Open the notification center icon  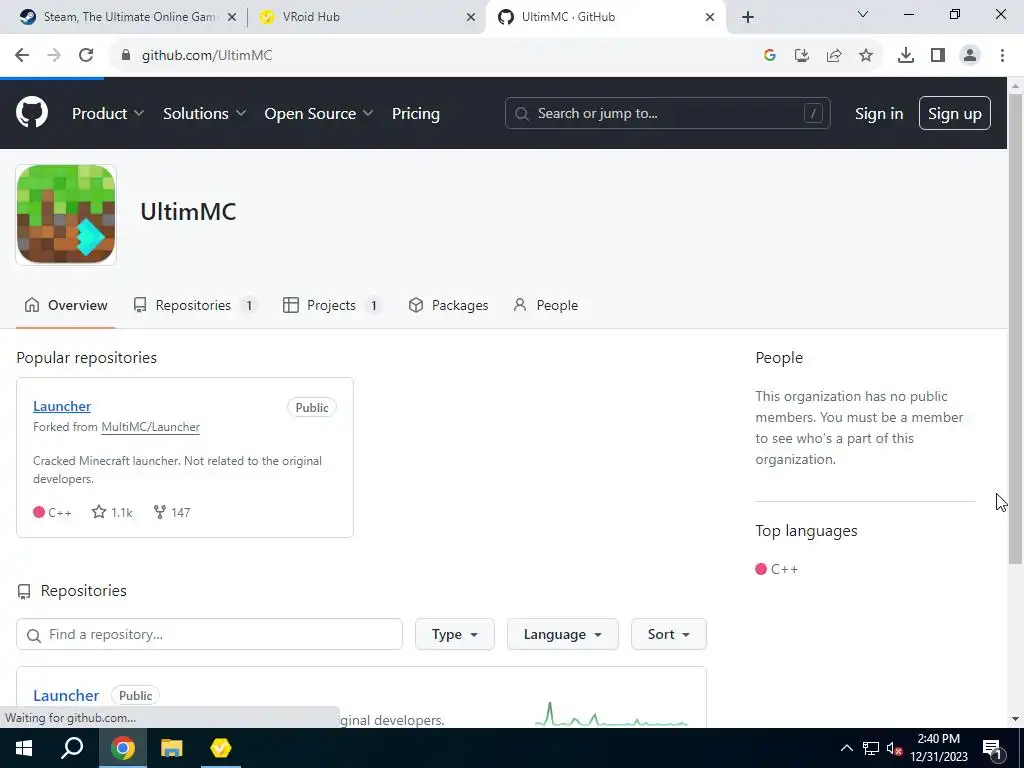(993, 748)
